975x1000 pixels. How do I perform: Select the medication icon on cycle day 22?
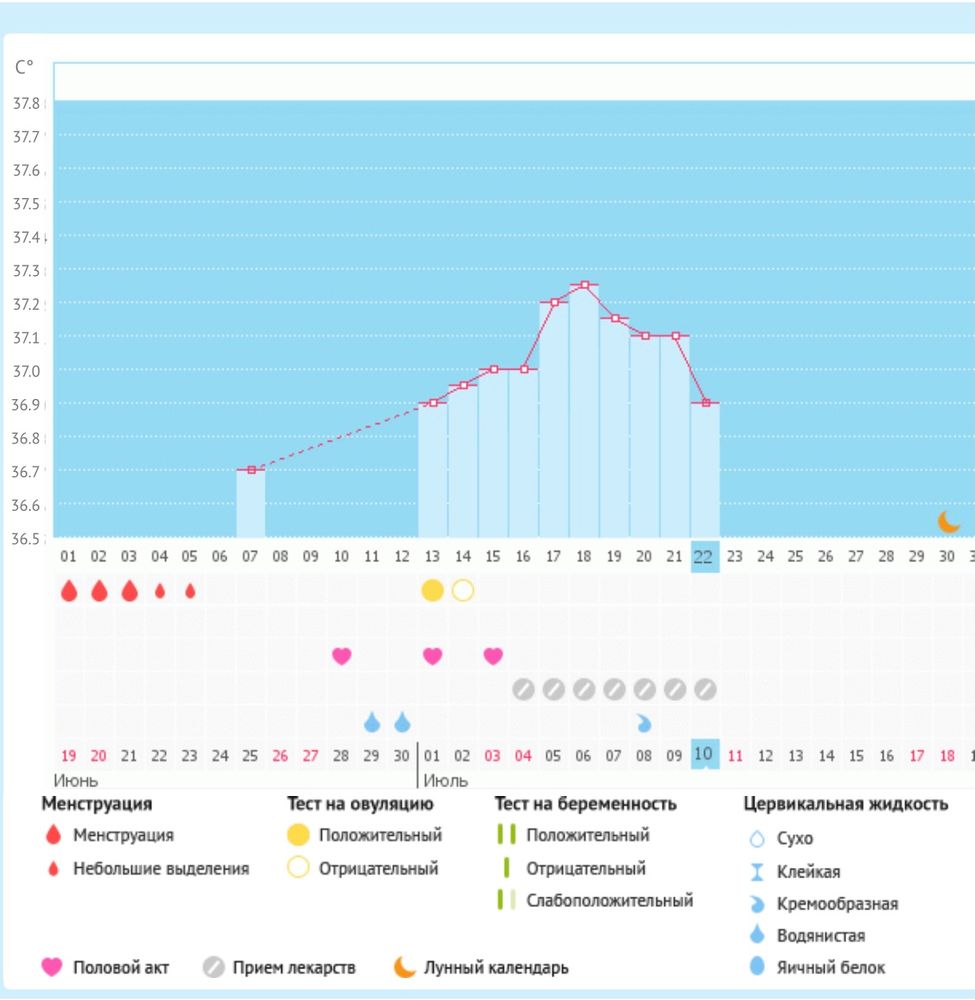click(705, 689)
